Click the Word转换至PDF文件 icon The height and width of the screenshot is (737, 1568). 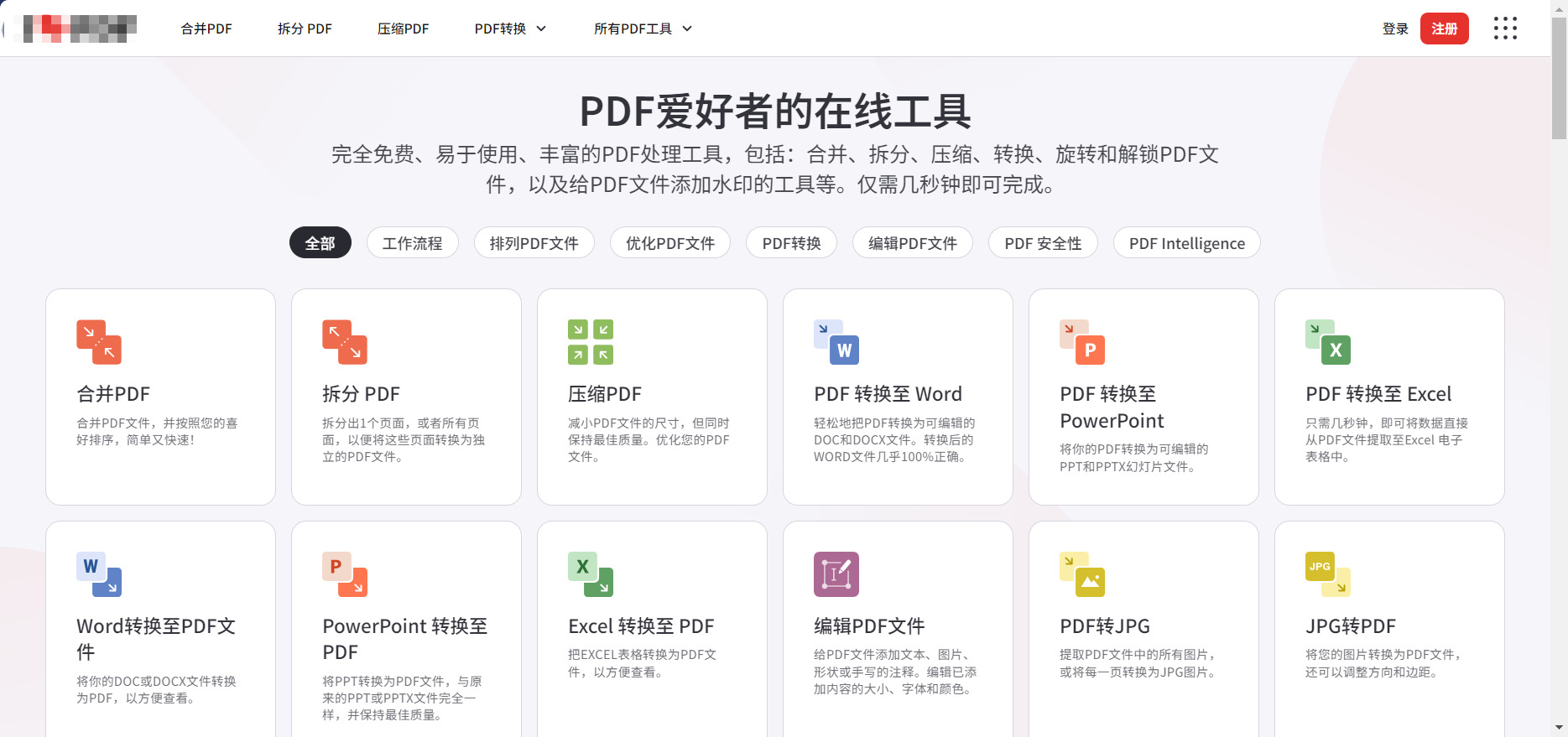coord(99,574)
